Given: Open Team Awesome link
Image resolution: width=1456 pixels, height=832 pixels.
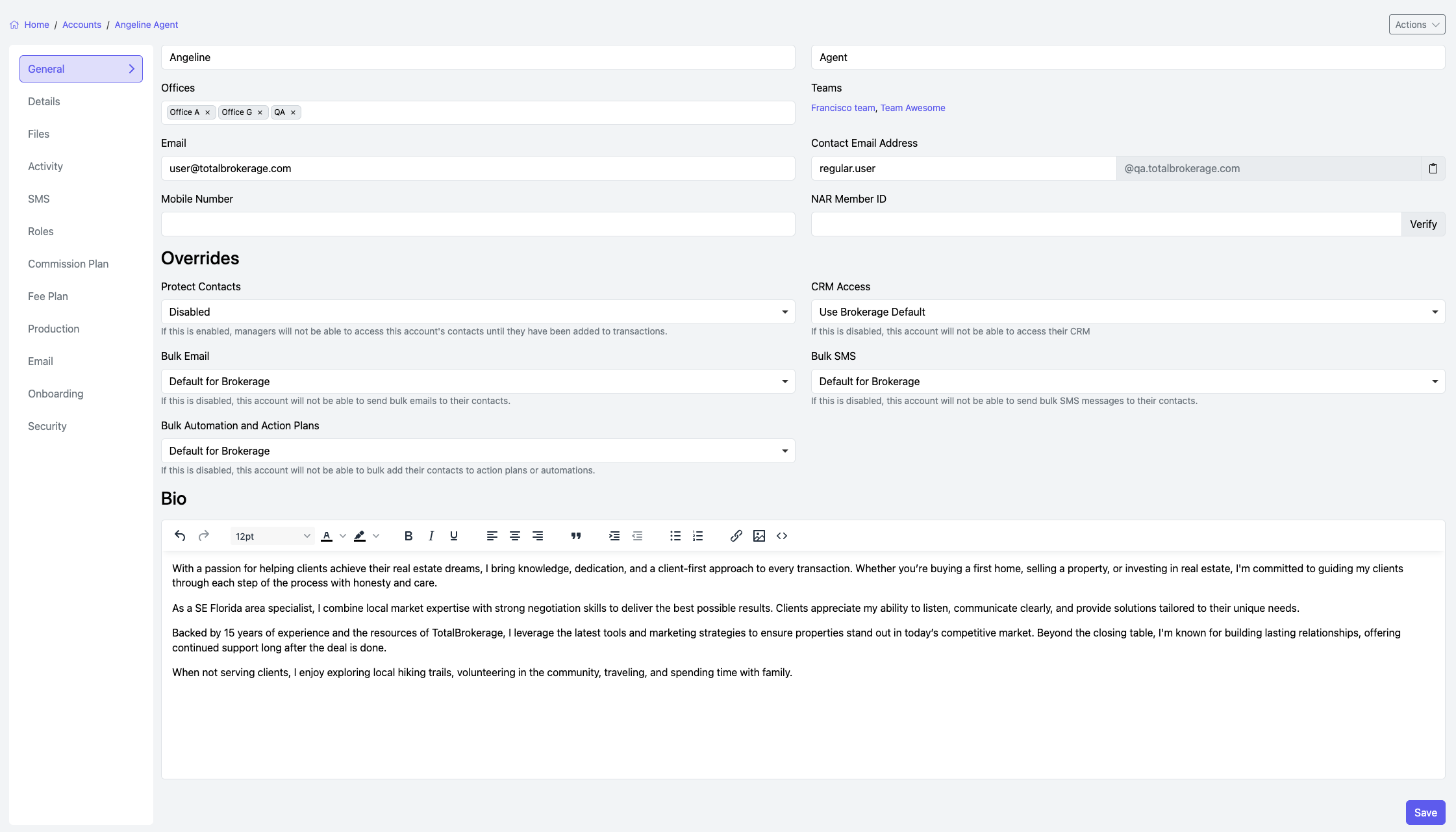Looking at the screenshot, I should (x=912, y=108).
